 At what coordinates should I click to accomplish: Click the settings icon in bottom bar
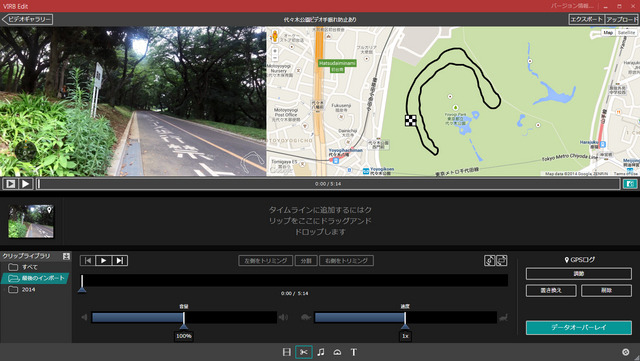pyautogui.click(x=625, y=352)
